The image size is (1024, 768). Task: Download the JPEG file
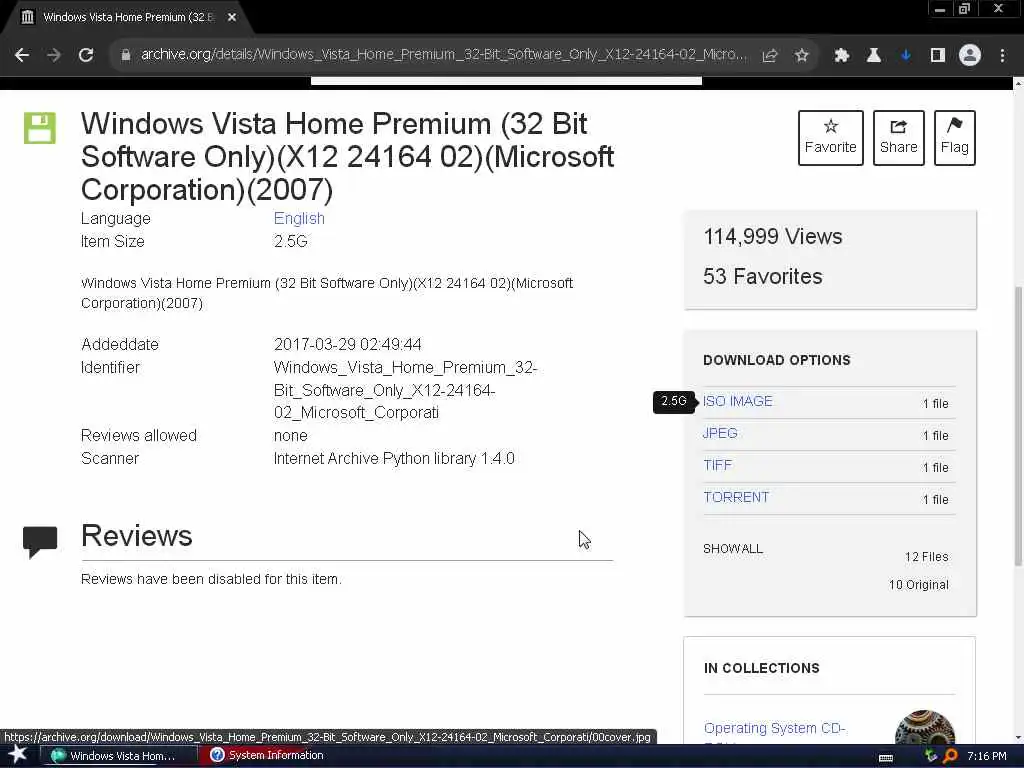(720, 433)
